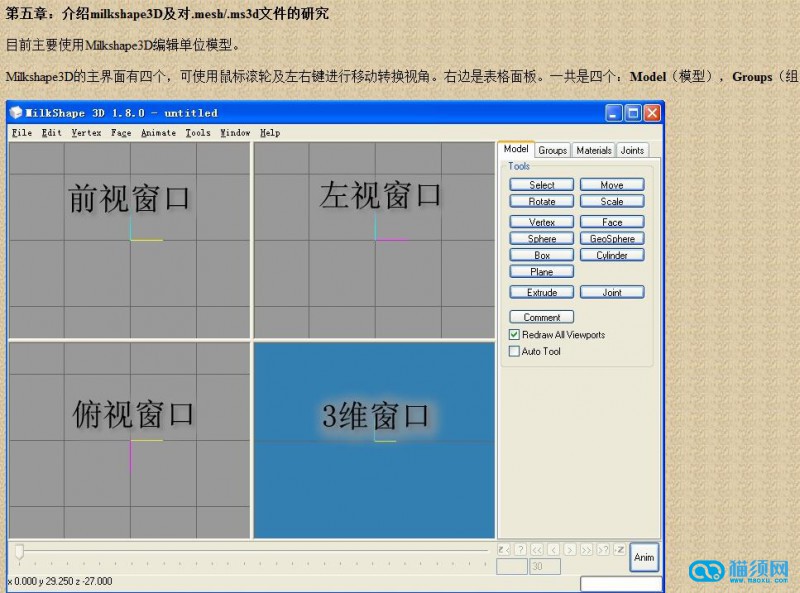The height and width of the screenshot is (593, 800).
Task: Pick the Sphere primitive button
Action: point(541,238)
